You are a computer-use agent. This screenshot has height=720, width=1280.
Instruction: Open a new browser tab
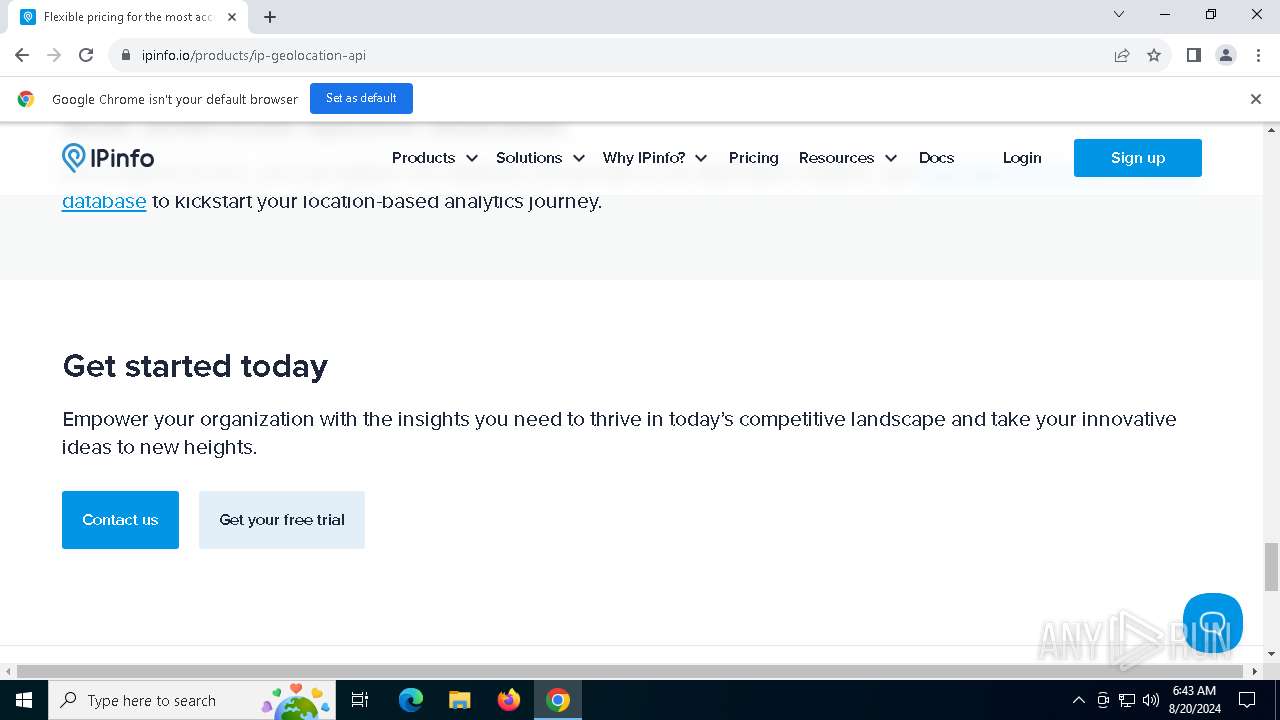click(270, 17)
